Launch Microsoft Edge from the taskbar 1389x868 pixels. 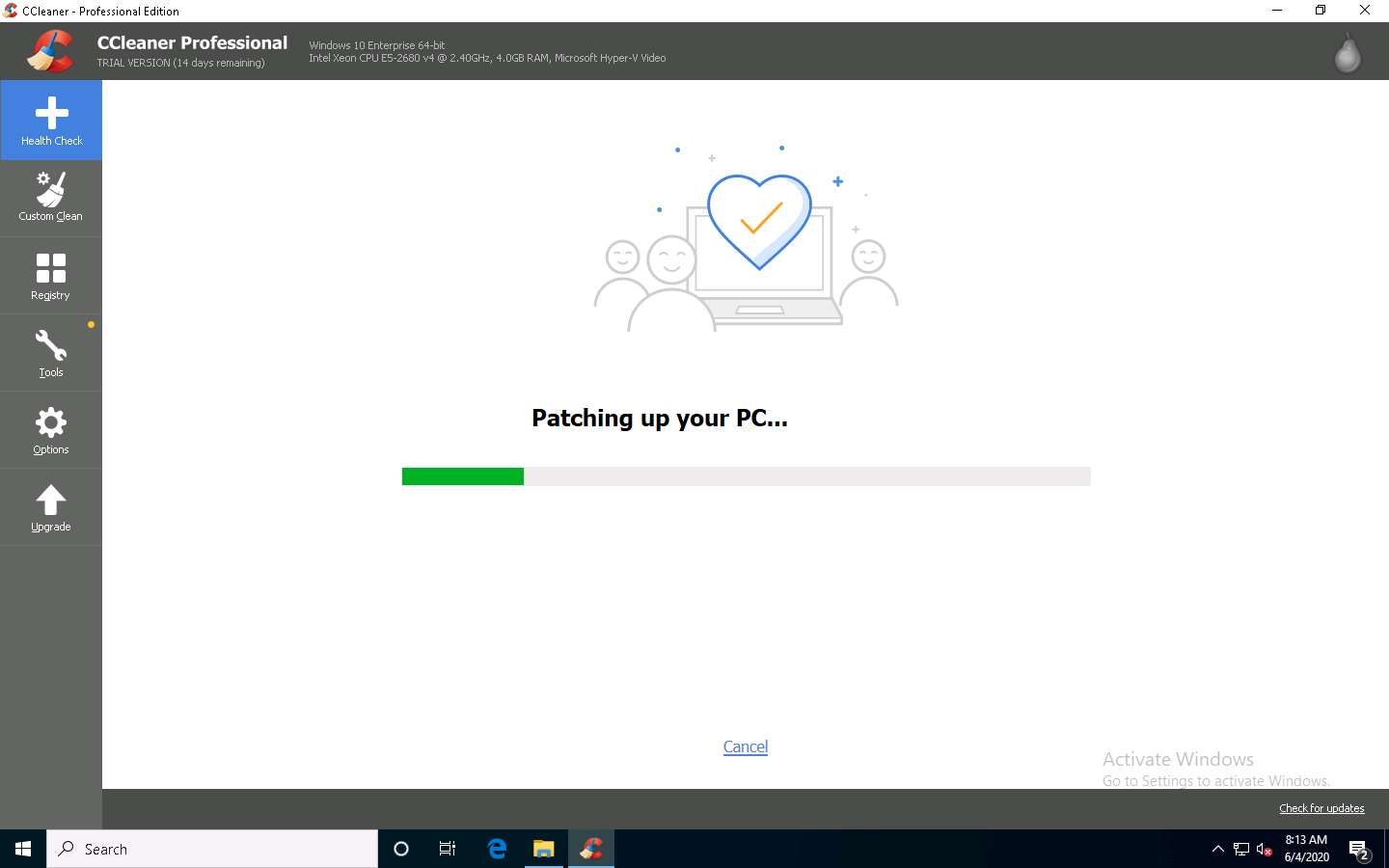[497, 849]
